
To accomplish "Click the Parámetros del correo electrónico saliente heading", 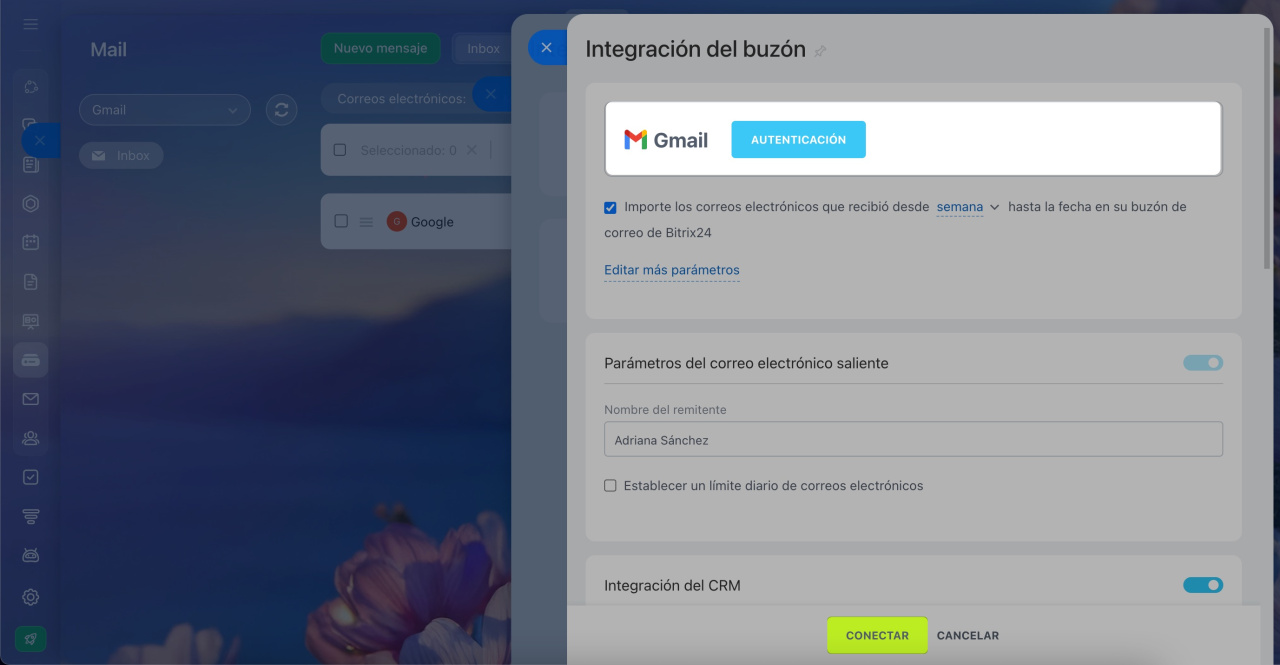I will [746, 363].
